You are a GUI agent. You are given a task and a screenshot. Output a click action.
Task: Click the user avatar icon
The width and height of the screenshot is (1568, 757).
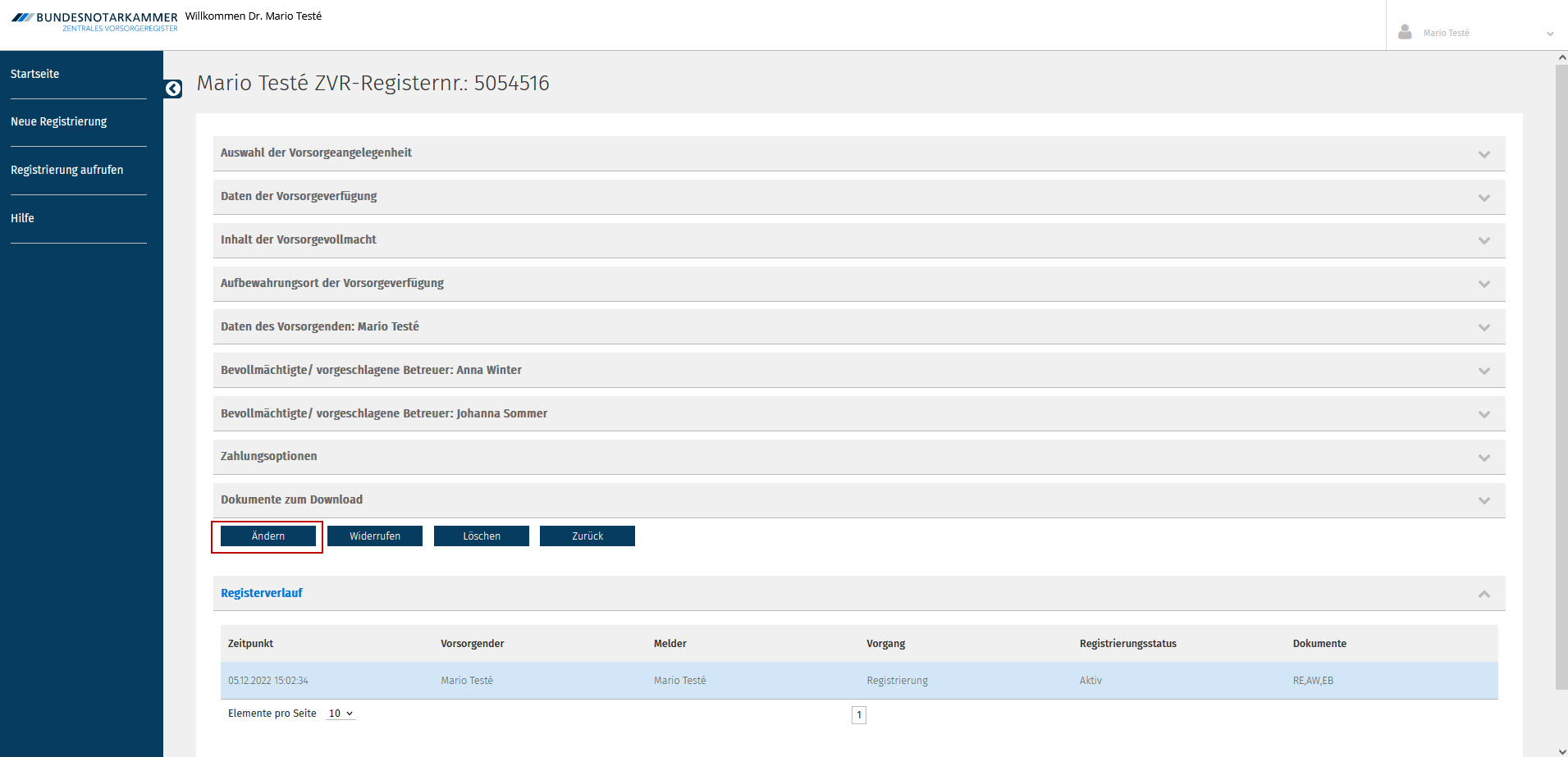tap(1405, 32)
